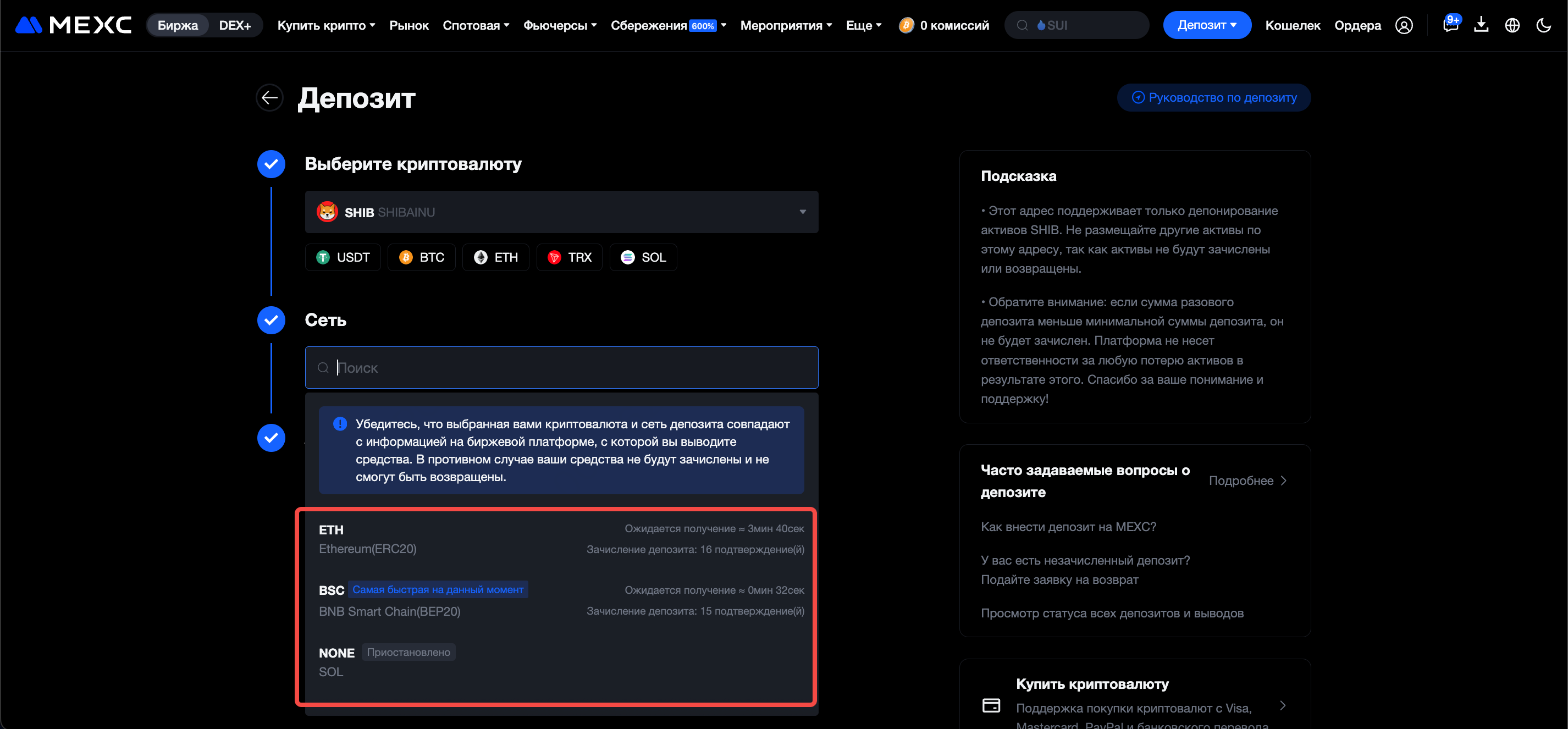Open Как внести депозит на MEXC?
Image resolution: width=1568 pixels, height=729 pixels.
1068,527
